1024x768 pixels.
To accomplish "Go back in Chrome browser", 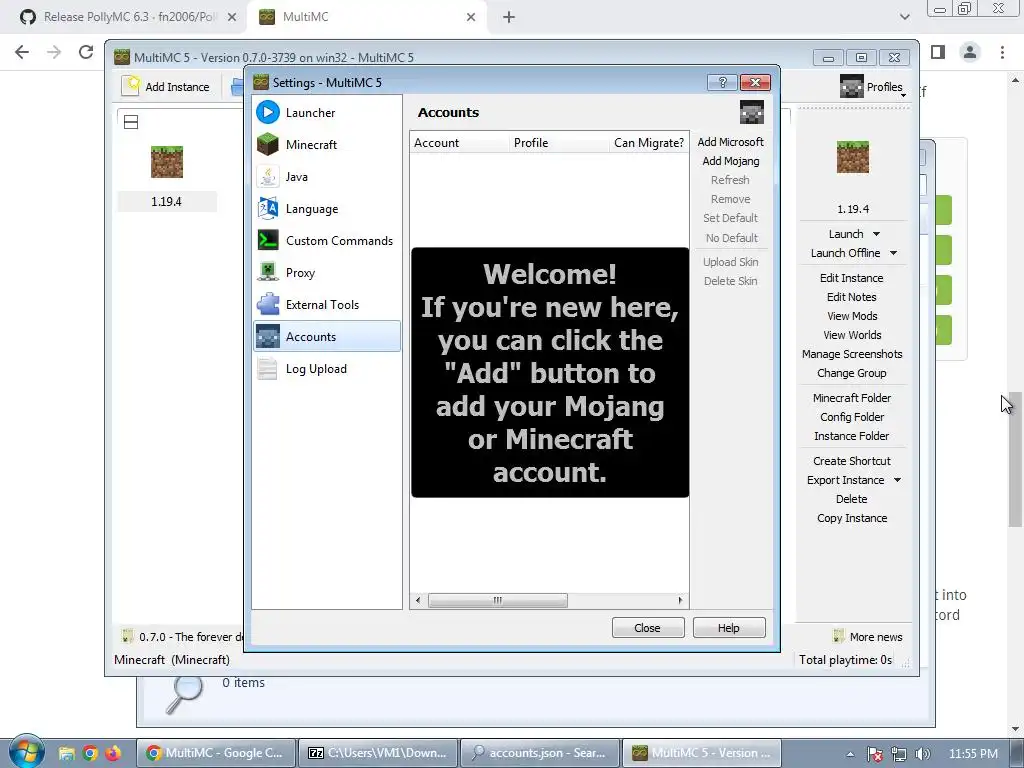I will tap(22, 52).
